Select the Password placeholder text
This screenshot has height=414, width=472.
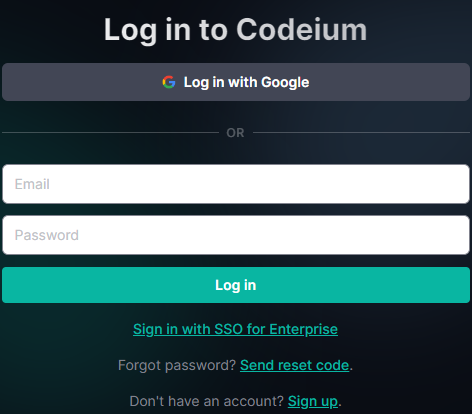[47, 235]
